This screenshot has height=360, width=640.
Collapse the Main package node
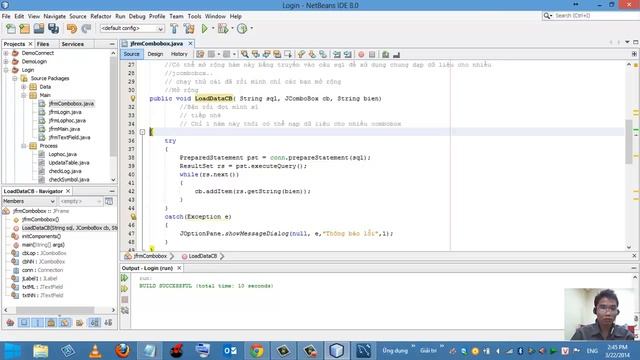coord(24,96)
